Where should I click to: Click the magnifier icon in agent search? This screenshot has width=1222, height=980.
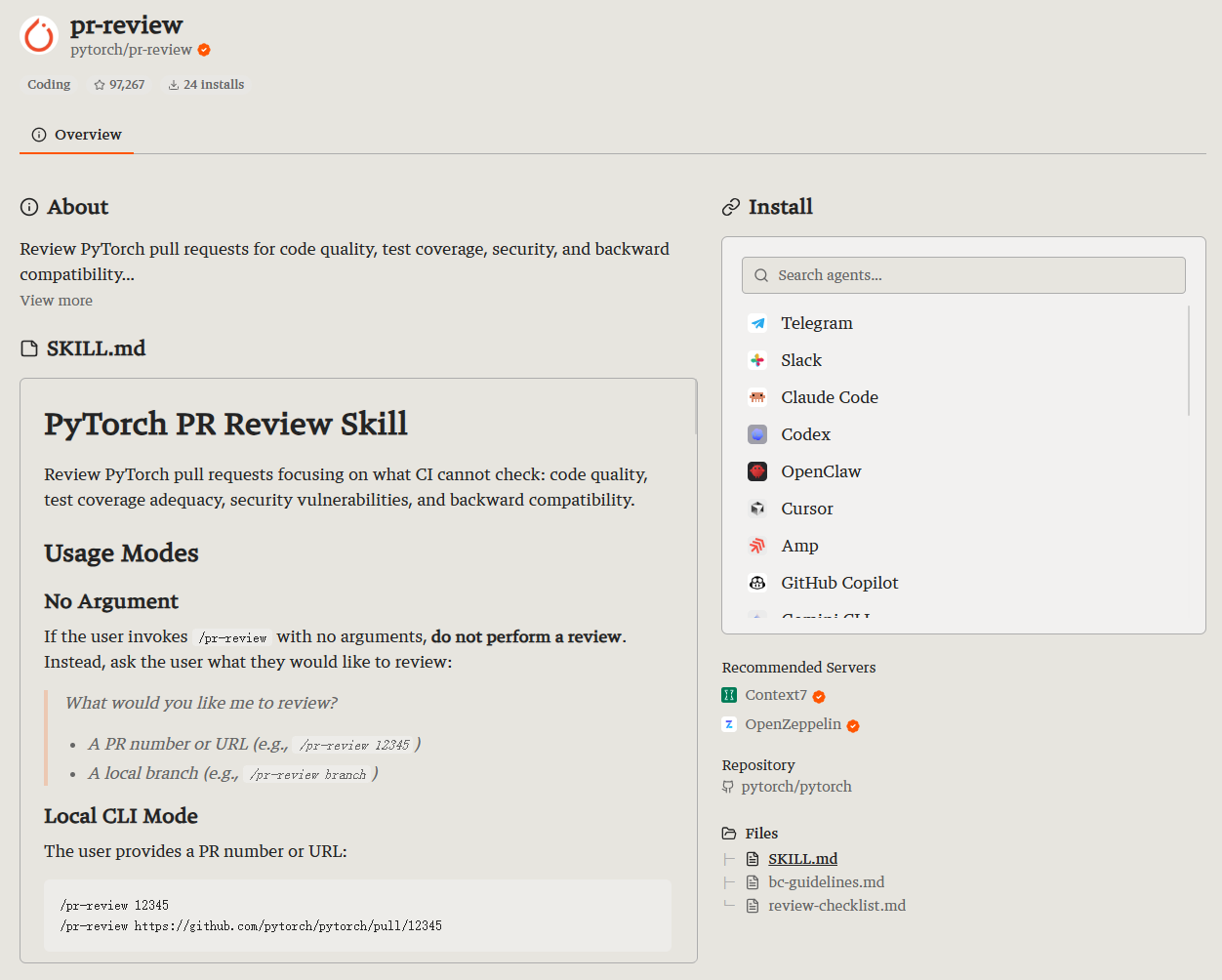pyautogui.click(x=761, y=275)
